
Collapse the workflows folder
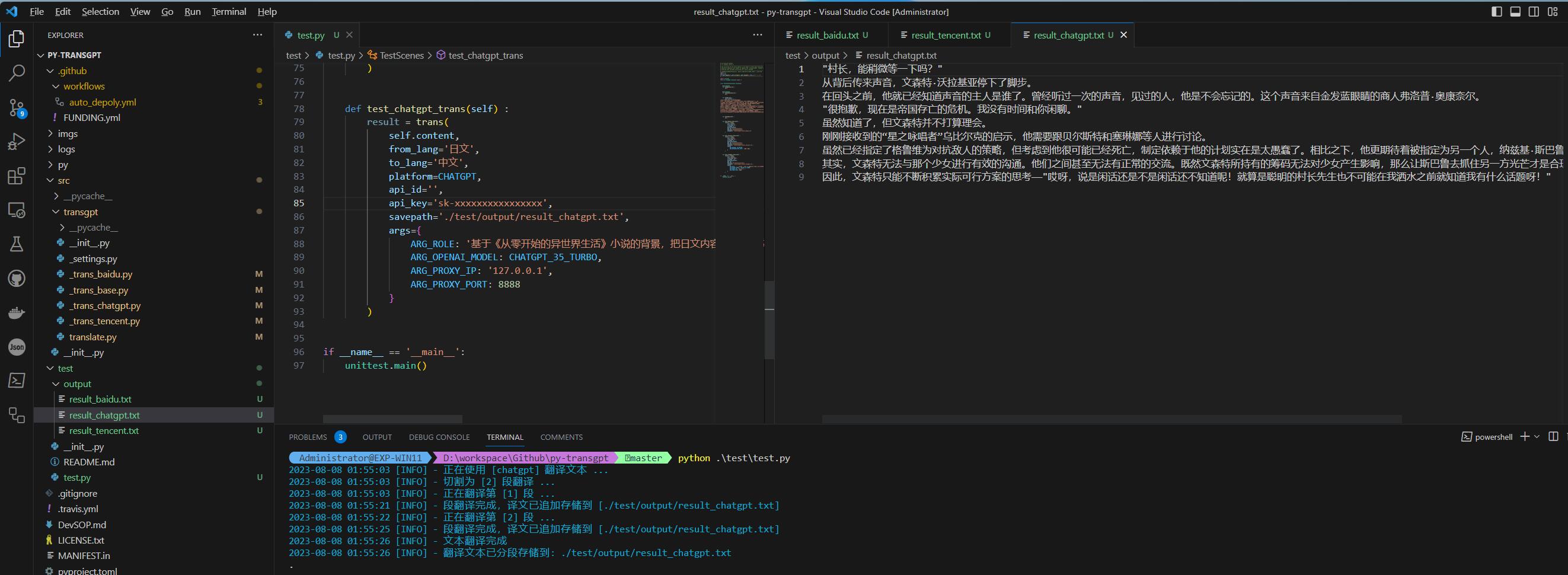coord(84,87)
